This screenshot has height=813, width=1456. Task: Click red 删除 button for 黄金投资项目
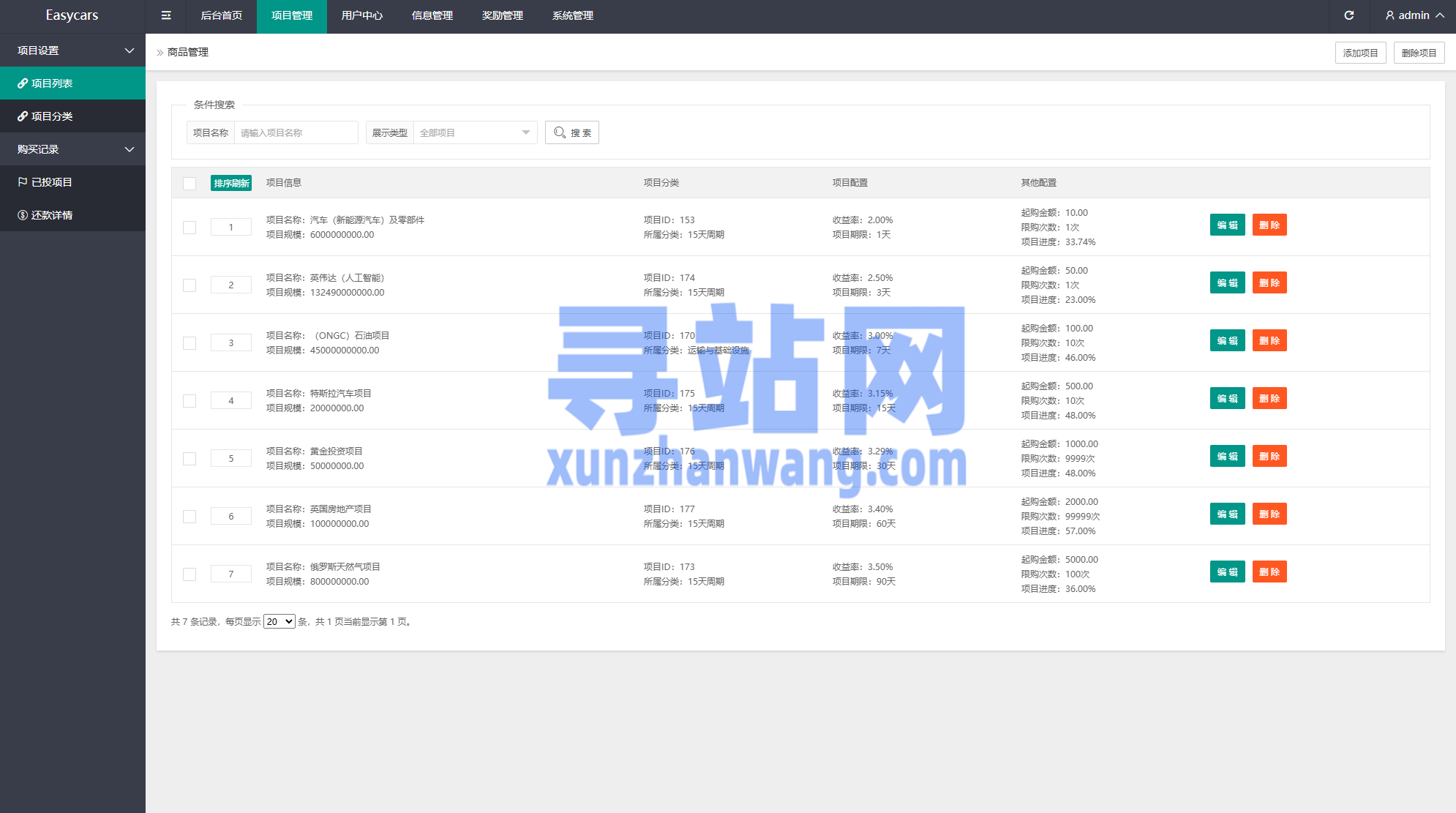(x=1269, y=456)
